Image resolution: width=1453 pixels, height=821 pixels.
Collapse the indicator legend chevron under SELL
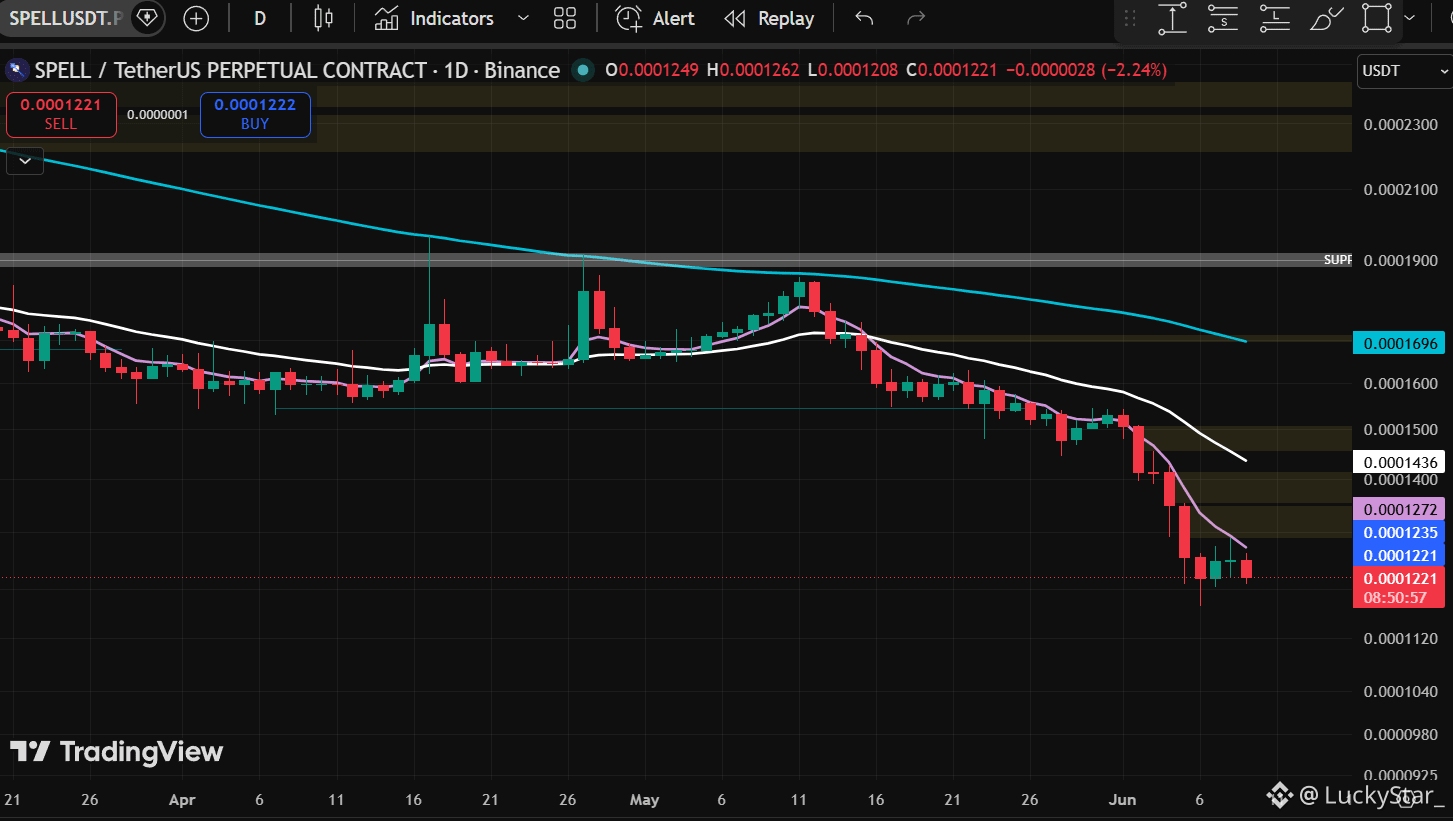(25, 160)
